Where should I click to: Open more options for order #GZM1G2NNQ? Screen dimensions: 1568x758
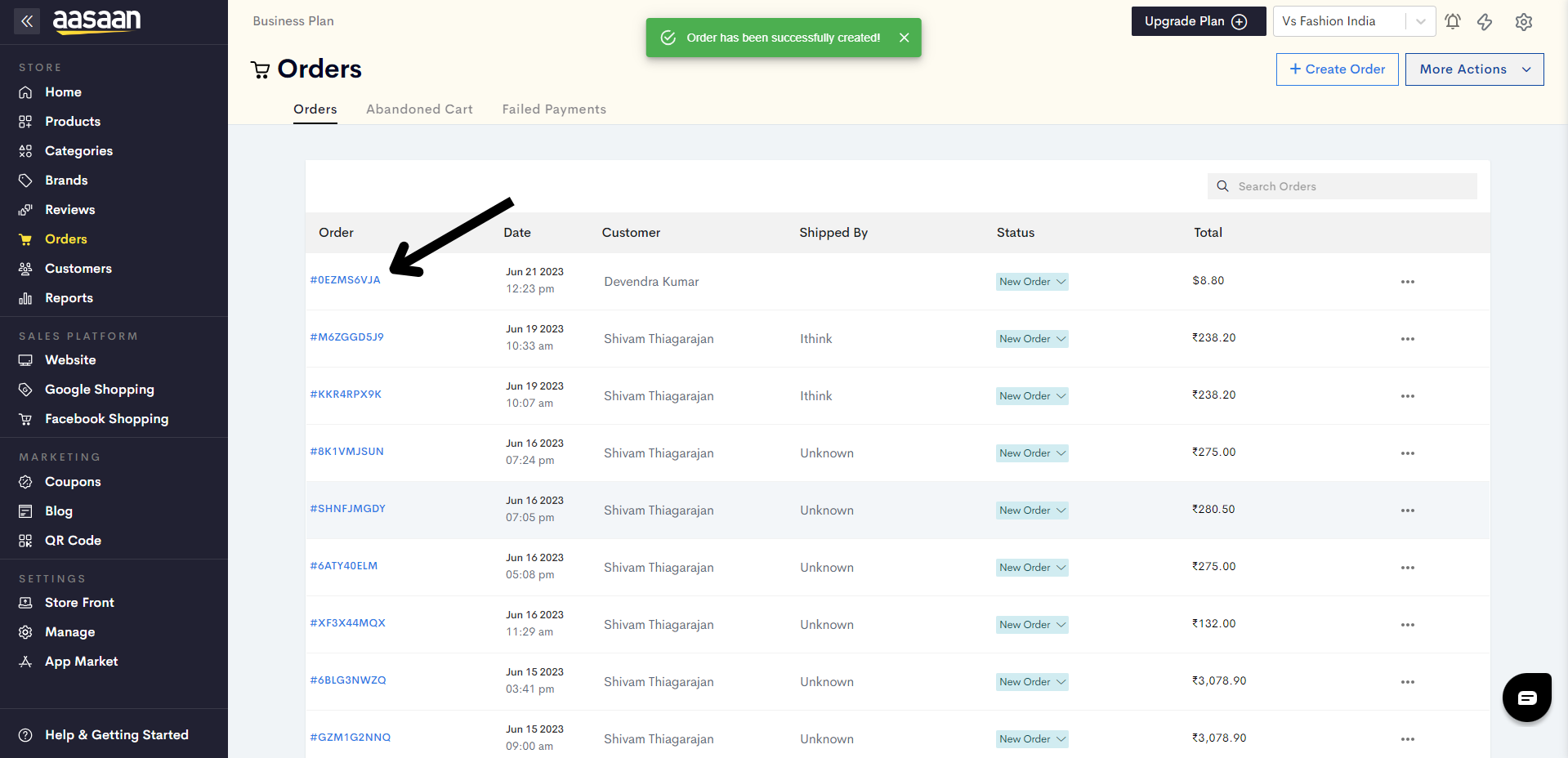[1408, 739]
